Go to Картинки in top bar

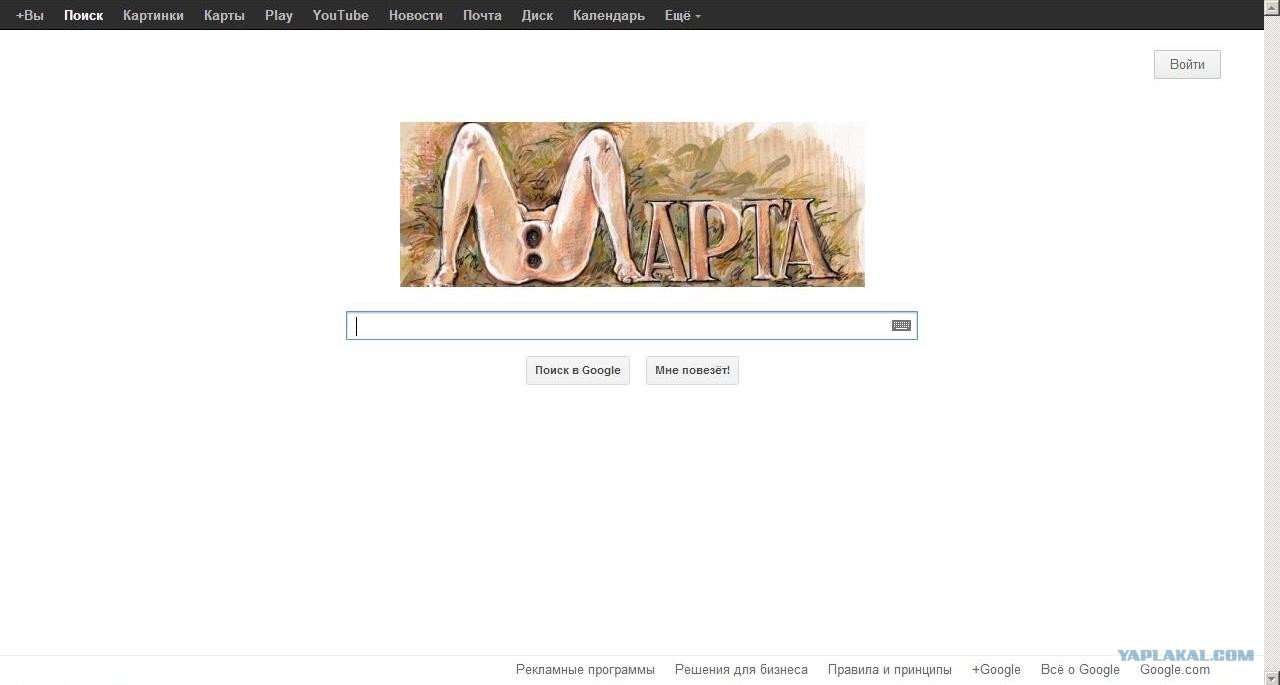point(153,15)
